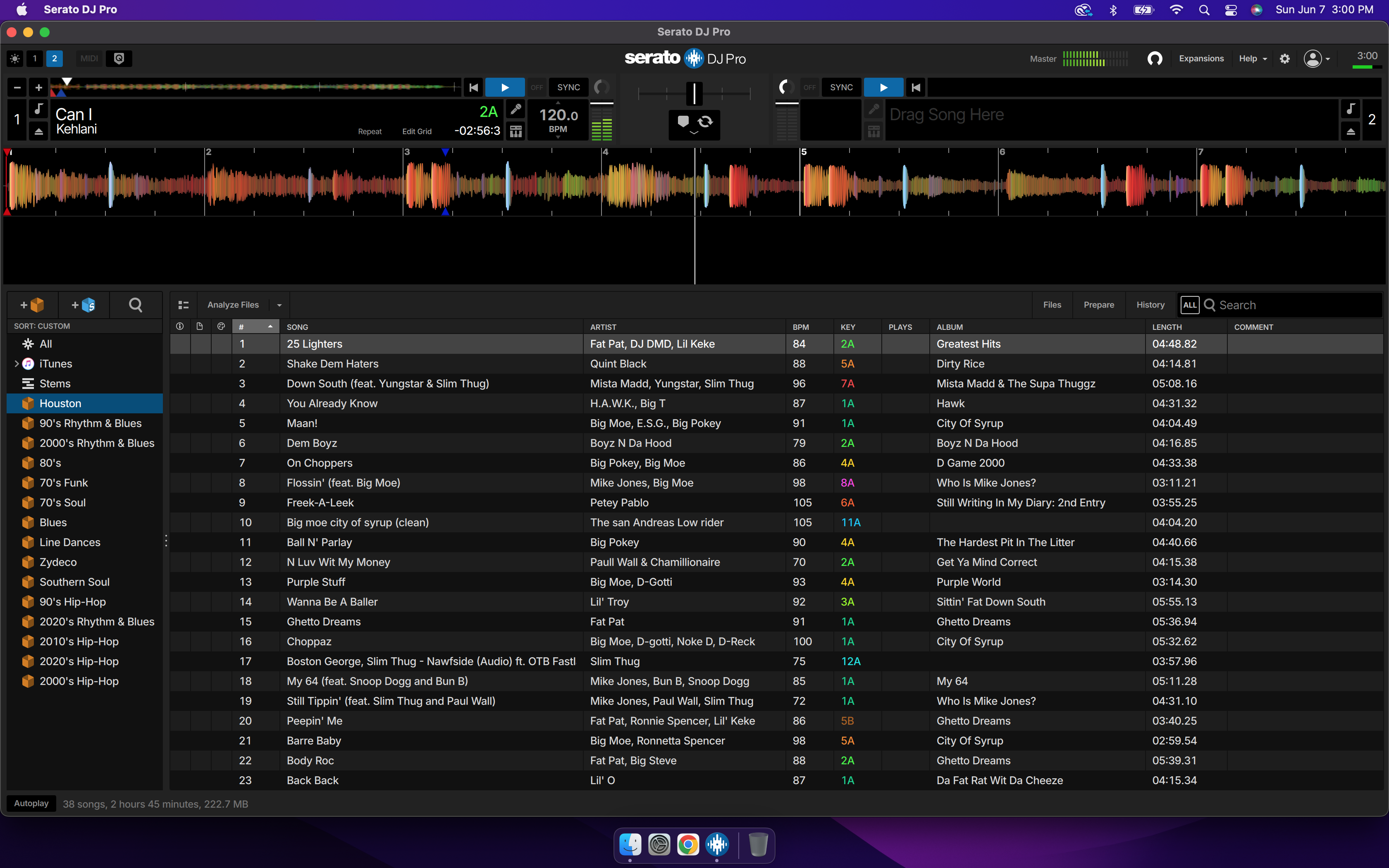
Task: Click the headphones icon
Action: [x=1155, y=59]
